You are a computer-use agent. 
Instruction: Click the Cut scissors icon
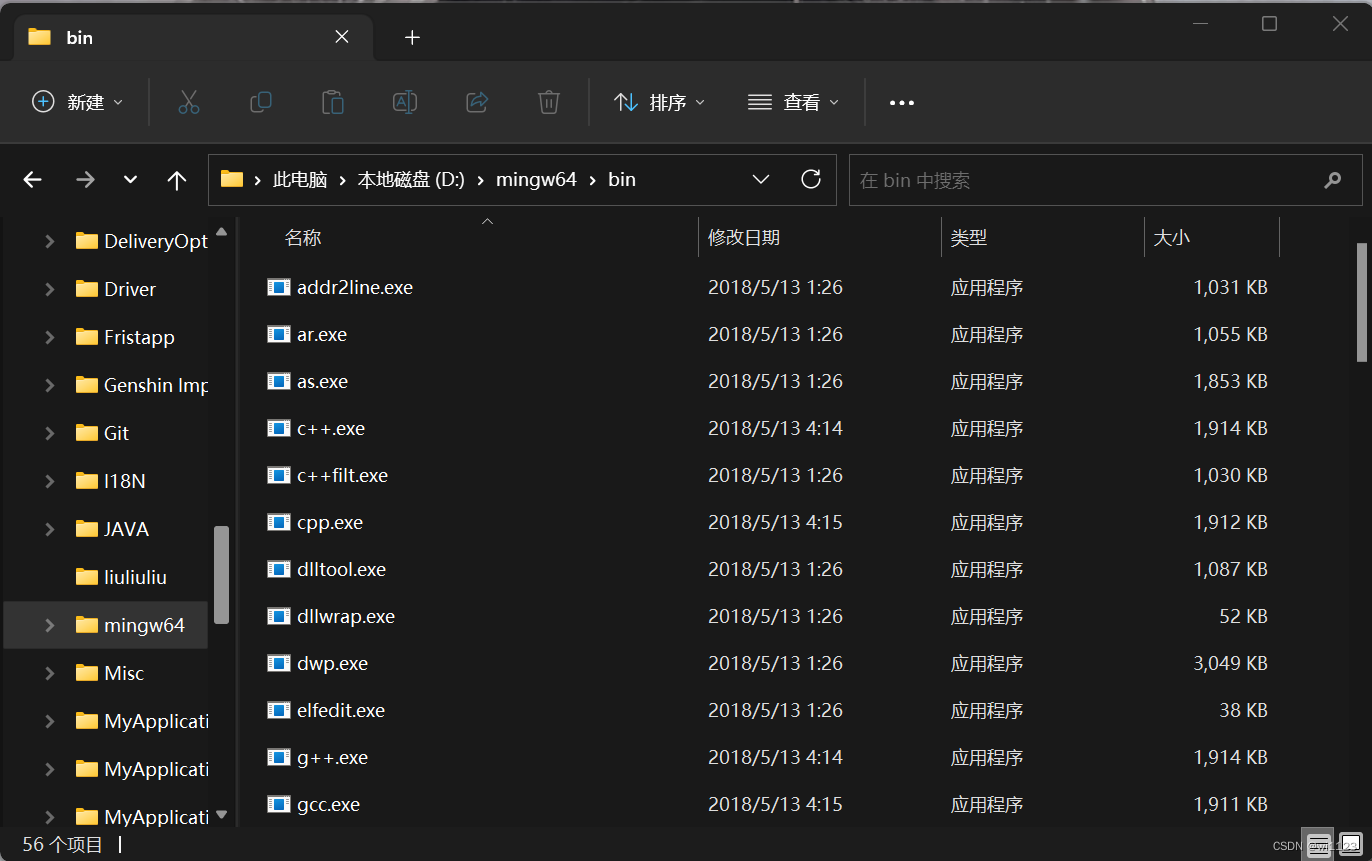(189, 102)
